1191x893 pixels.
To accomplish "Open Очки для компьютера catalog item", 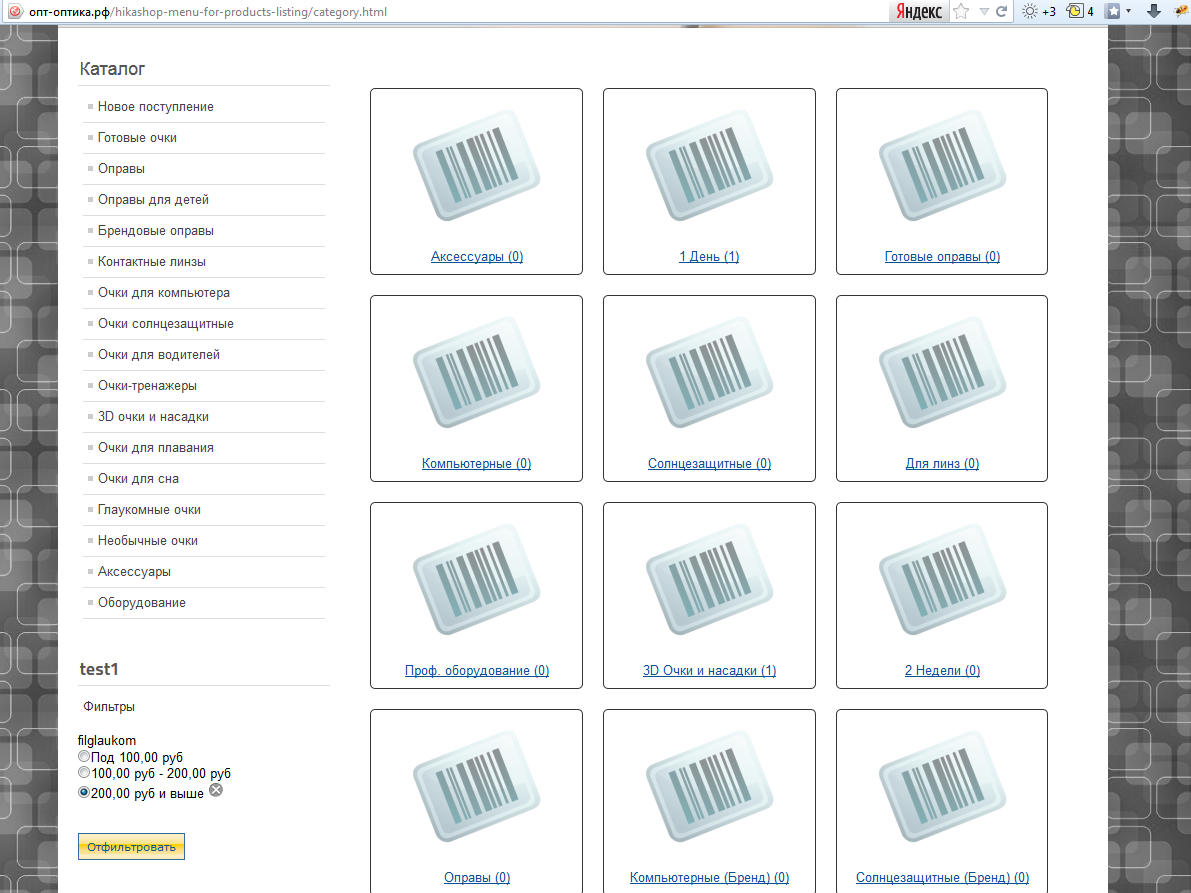I will coord(164,293).
